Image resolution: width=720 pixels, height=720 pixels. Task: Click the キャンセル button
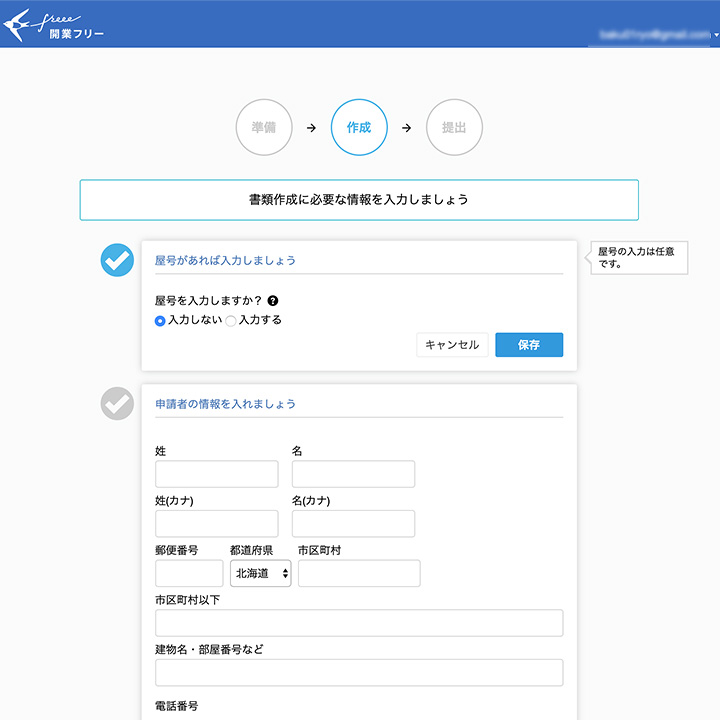[452, 345]
